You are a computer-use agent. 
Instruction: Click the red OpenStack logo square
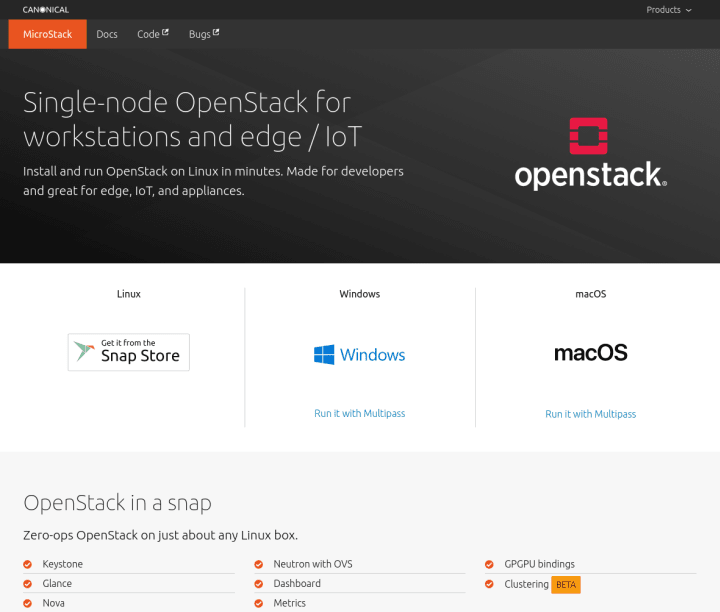pyautogui.click(x=588, y=136)
